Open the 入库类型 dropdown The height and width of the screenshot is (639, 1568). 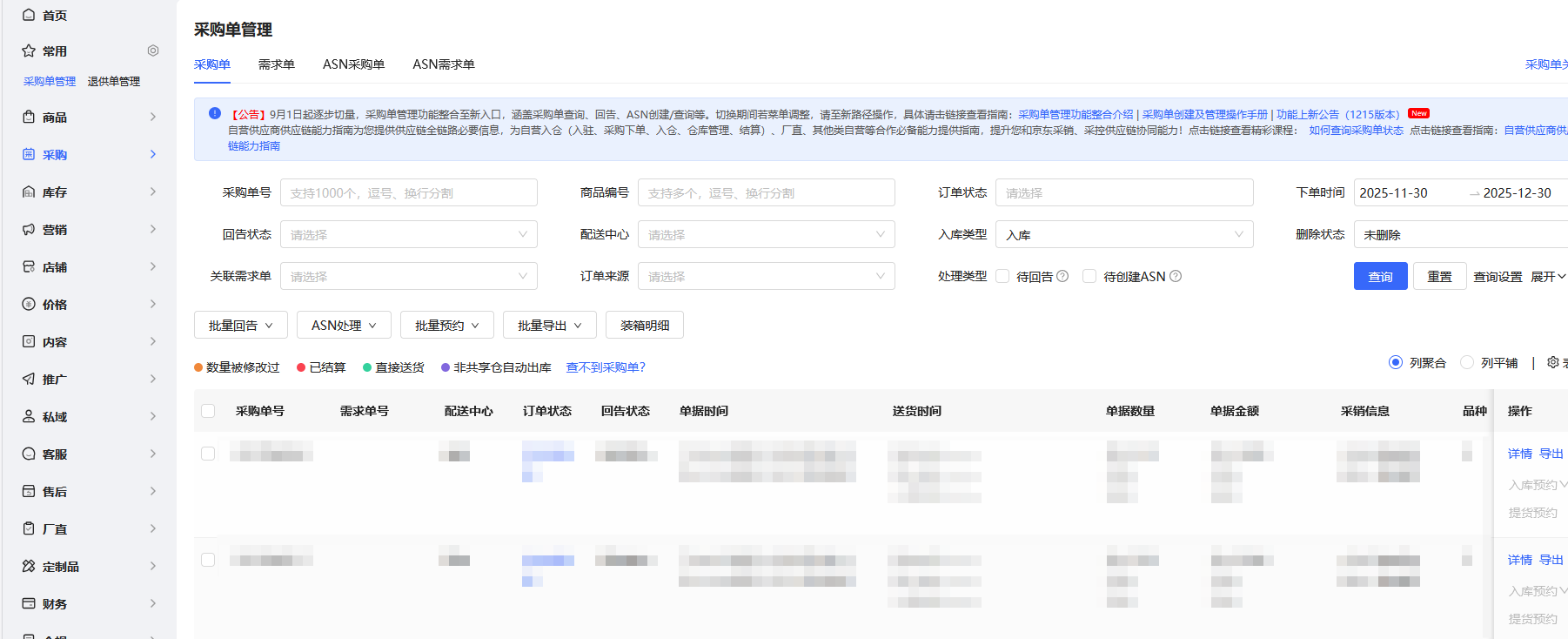click(1123, 234)
